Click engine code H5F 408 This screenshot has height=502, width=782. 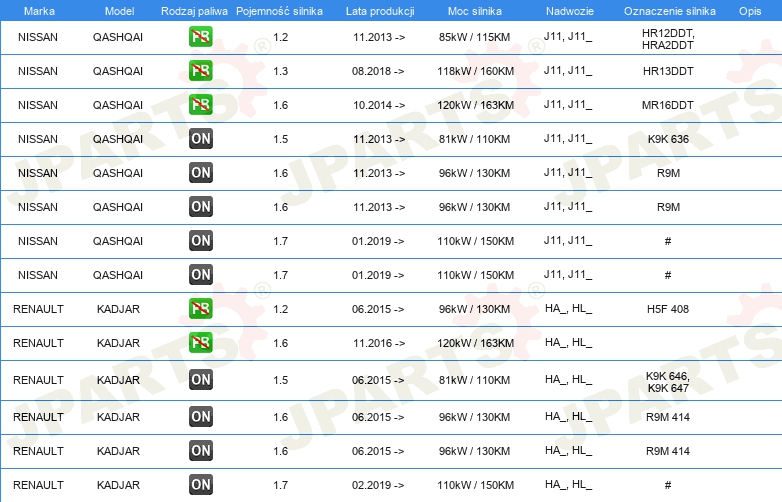pyautogui.click(x=668, y=309)
